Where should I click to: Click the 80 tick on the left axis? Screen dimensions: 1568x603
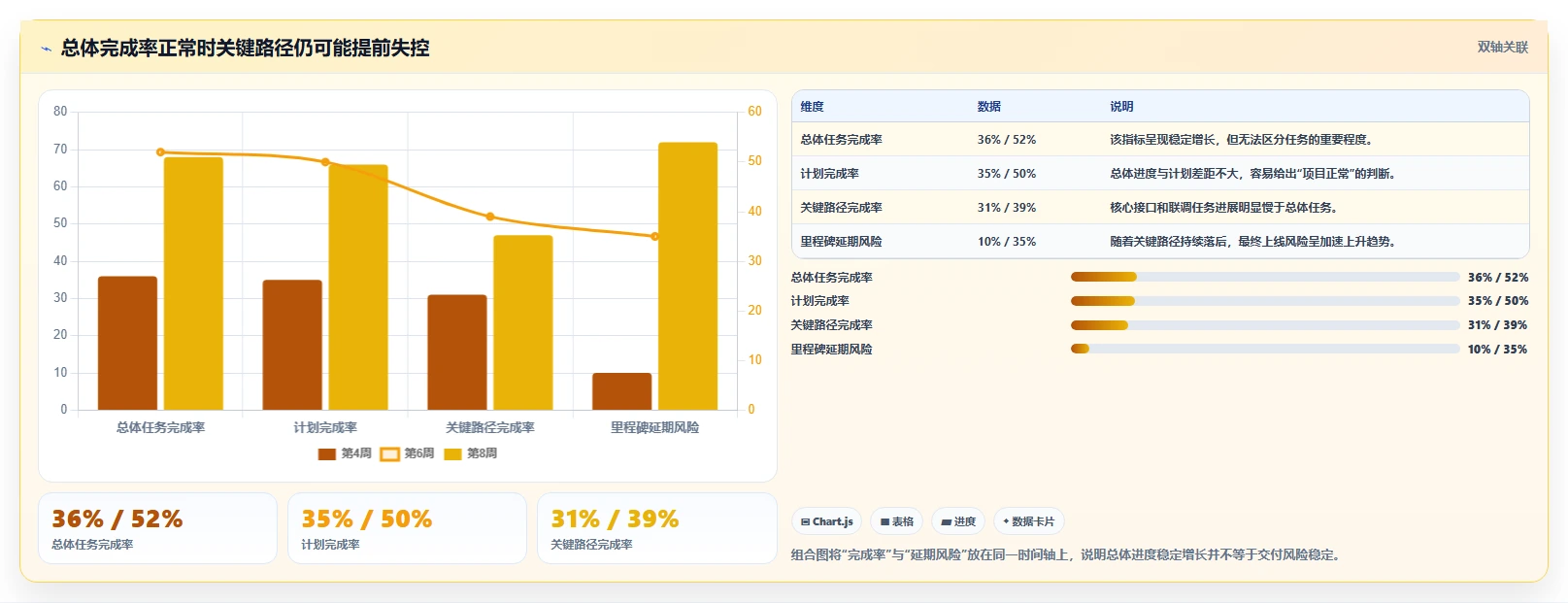(x=60, y=112)
